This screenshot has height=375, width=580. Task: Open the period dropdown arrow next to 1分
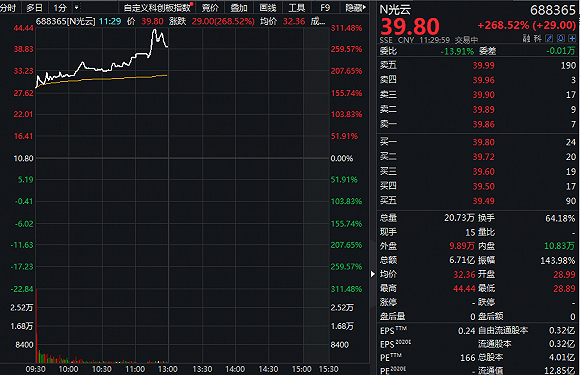tap(77, 7)
